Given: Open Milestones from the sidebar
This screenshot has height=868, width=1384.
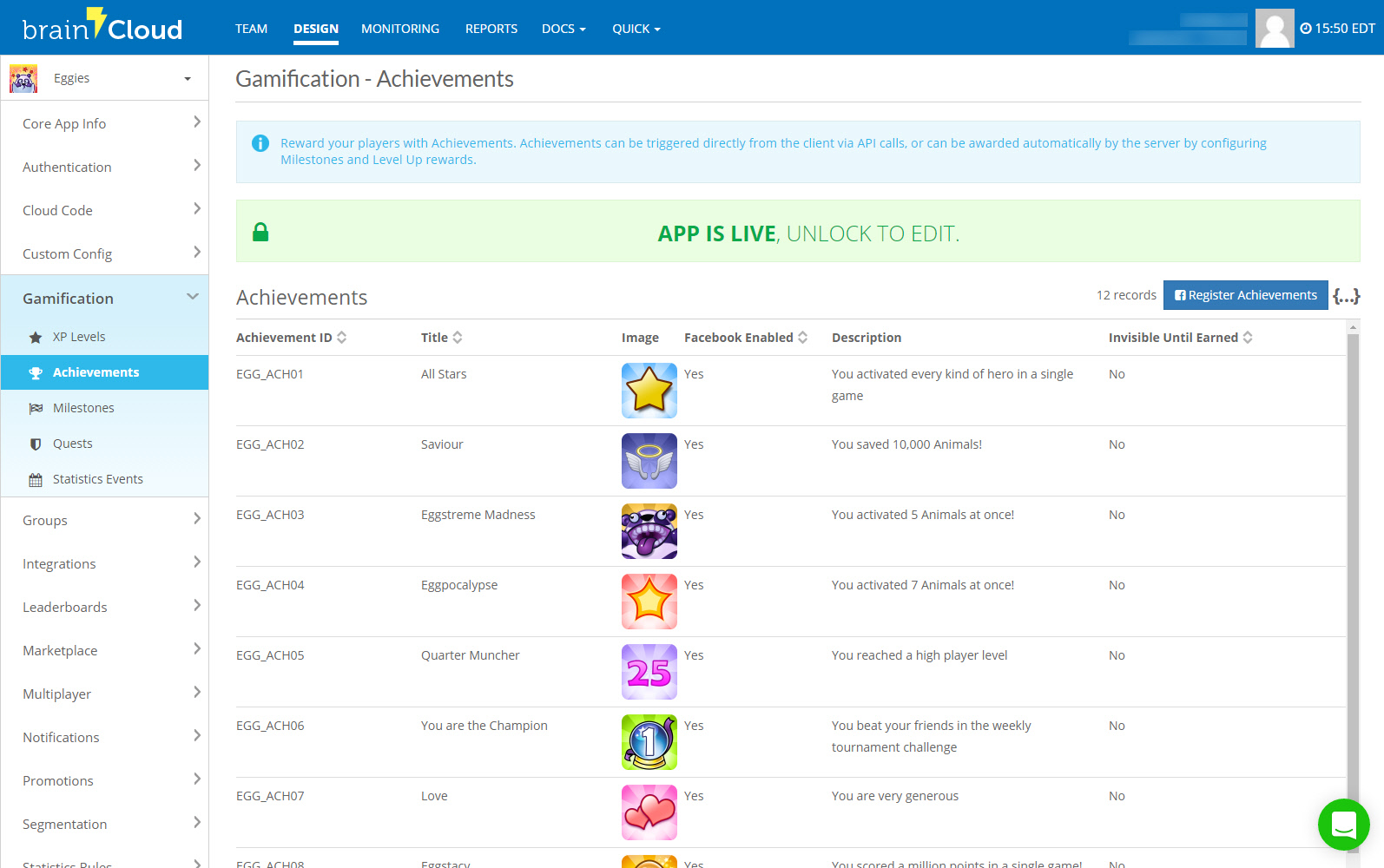Looking at the screenshot, I should [x=82, y=408].
